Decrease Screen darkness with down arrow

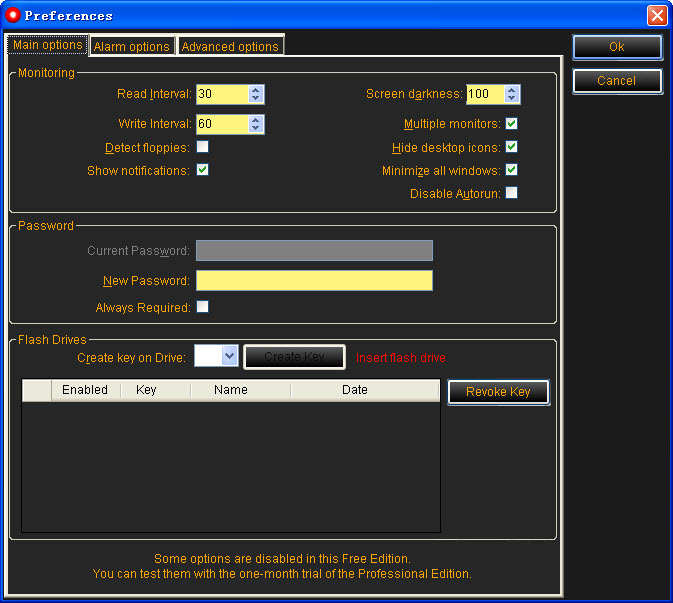click(x=512, y=99)
